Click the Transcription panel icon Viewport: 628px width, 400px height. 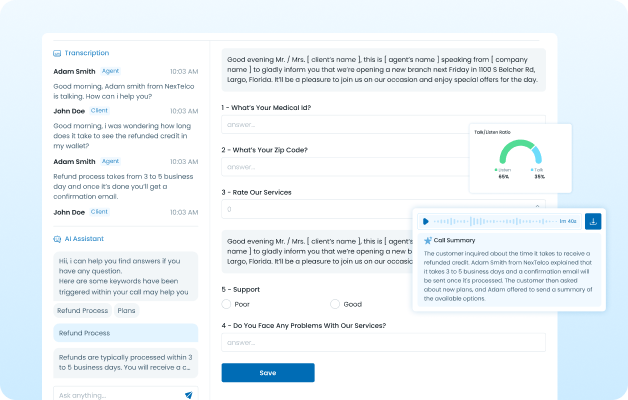(x=57, y=53)
